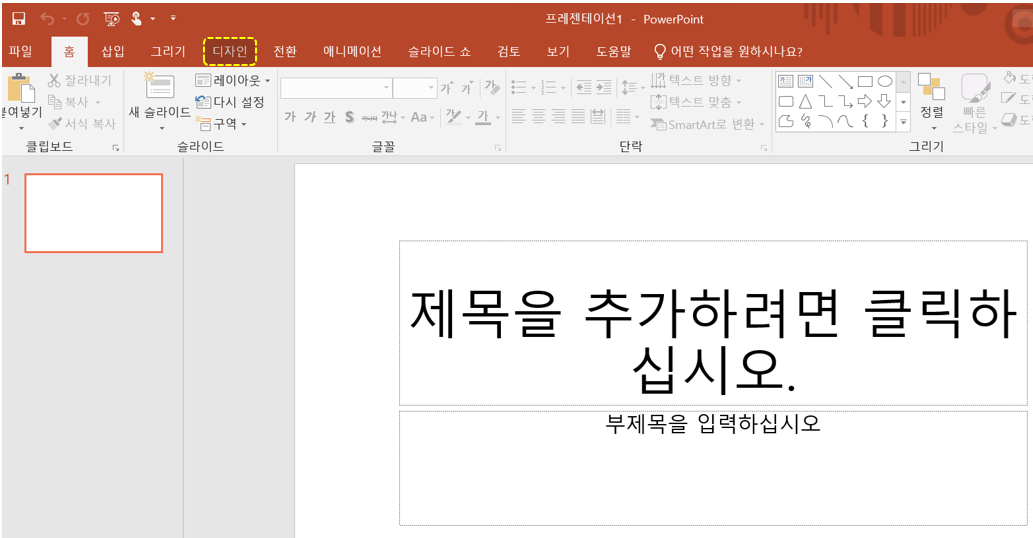The image size is (1033, 538).
Task: Click the Redo icon in the title bar
Action: coord(82,18)
